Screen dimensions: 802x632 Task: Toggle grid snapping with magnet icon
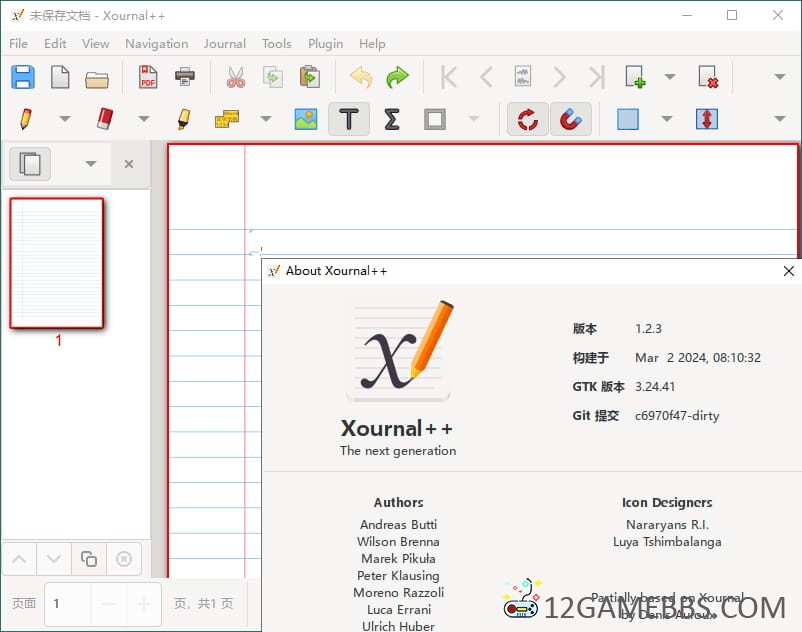(571, 119)
